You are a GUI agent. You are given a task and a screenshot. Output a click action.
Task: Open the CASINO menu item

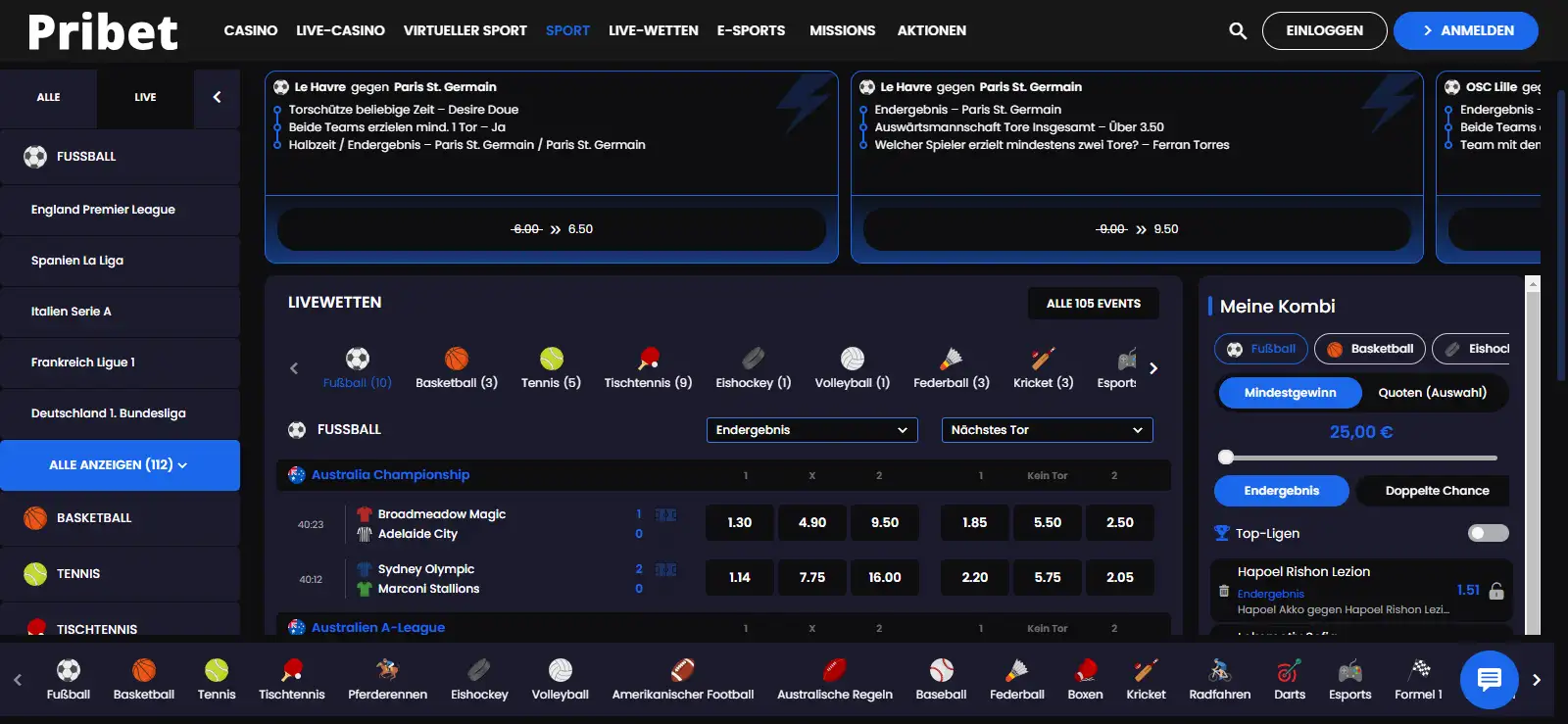[251, 30]
